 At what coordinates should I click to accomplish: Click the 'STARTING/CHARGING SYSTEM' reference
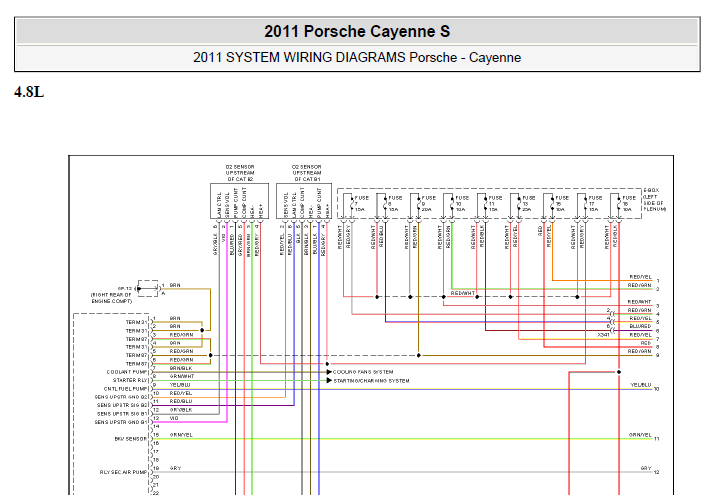[371, 381]
